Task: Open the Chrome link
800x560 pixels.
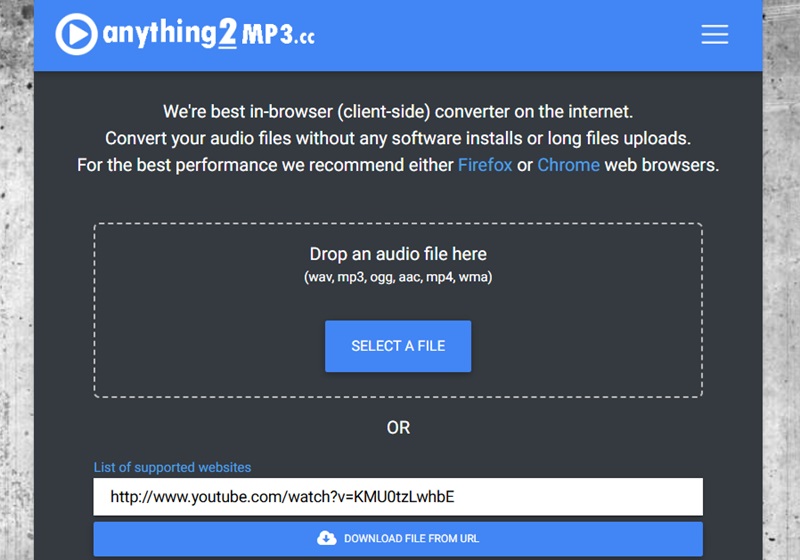Action: [x=568, y=165]
